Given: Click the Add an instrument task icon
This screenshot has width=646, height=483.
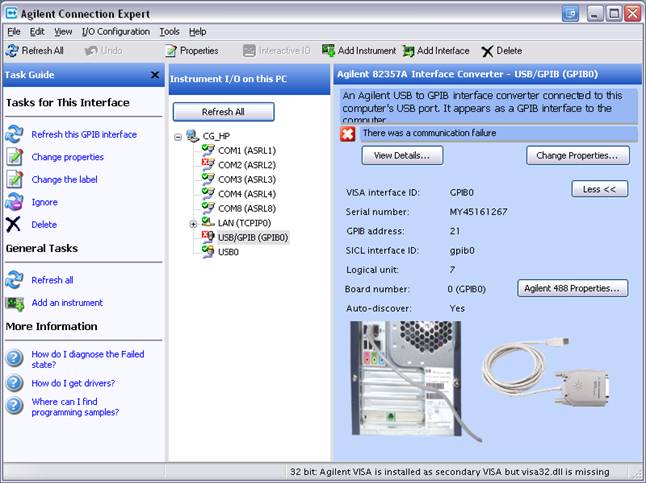Looking at the screenshot, I should click(14, 303).
